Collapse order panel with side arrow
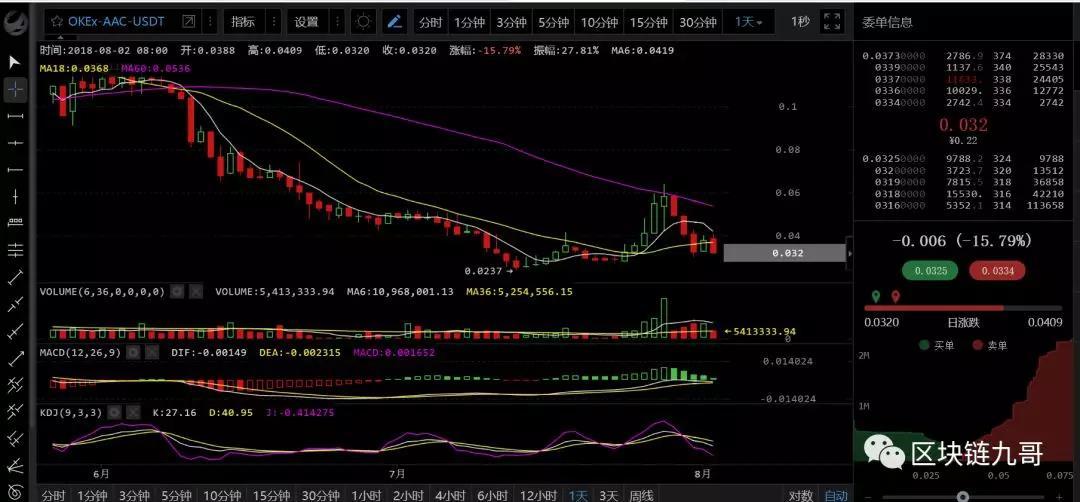1080x502 pixels. coord(849,253)
